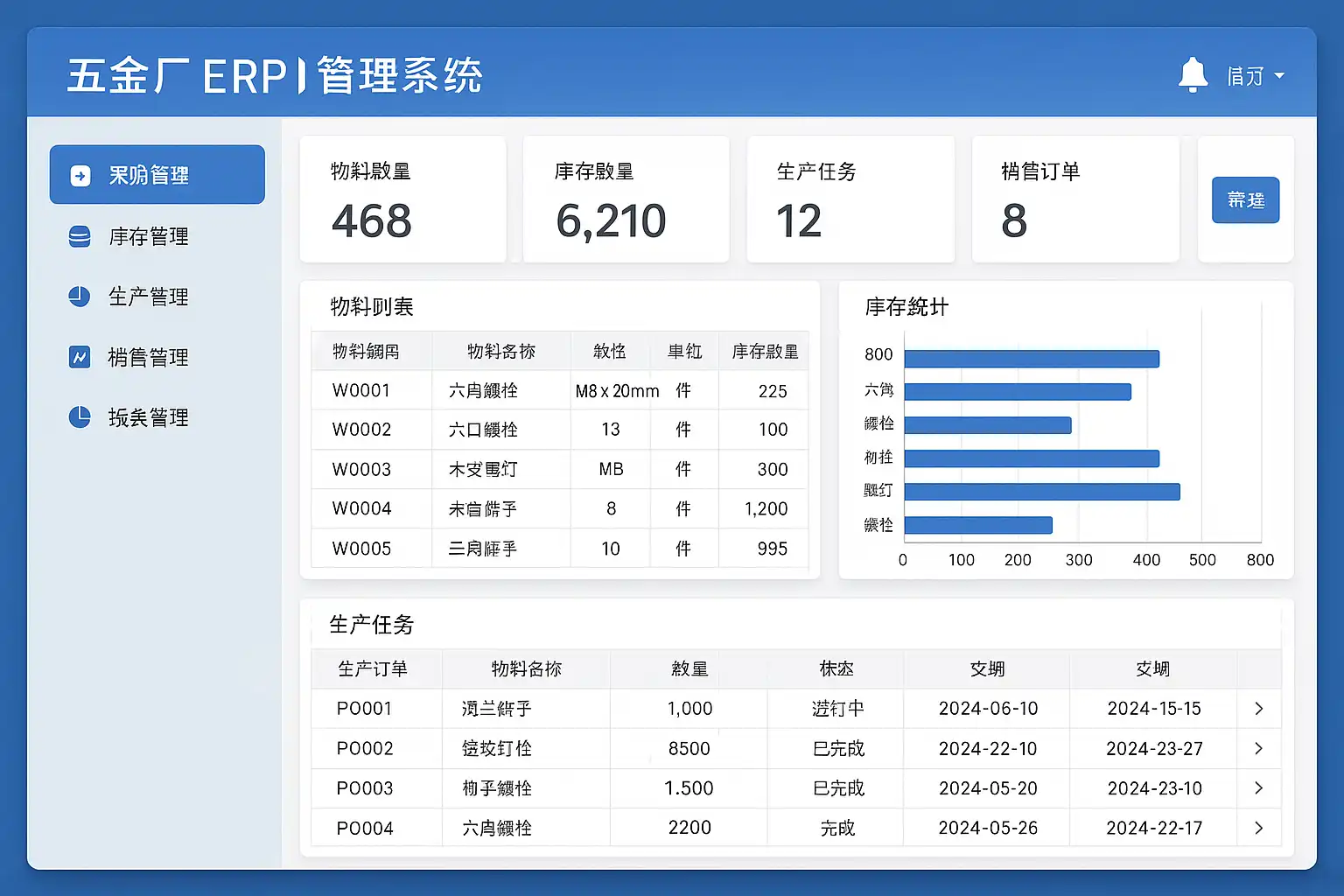Expand production order PO003 row chevron
This screenshot has width=1344, height=896.
click(1258, 788)
